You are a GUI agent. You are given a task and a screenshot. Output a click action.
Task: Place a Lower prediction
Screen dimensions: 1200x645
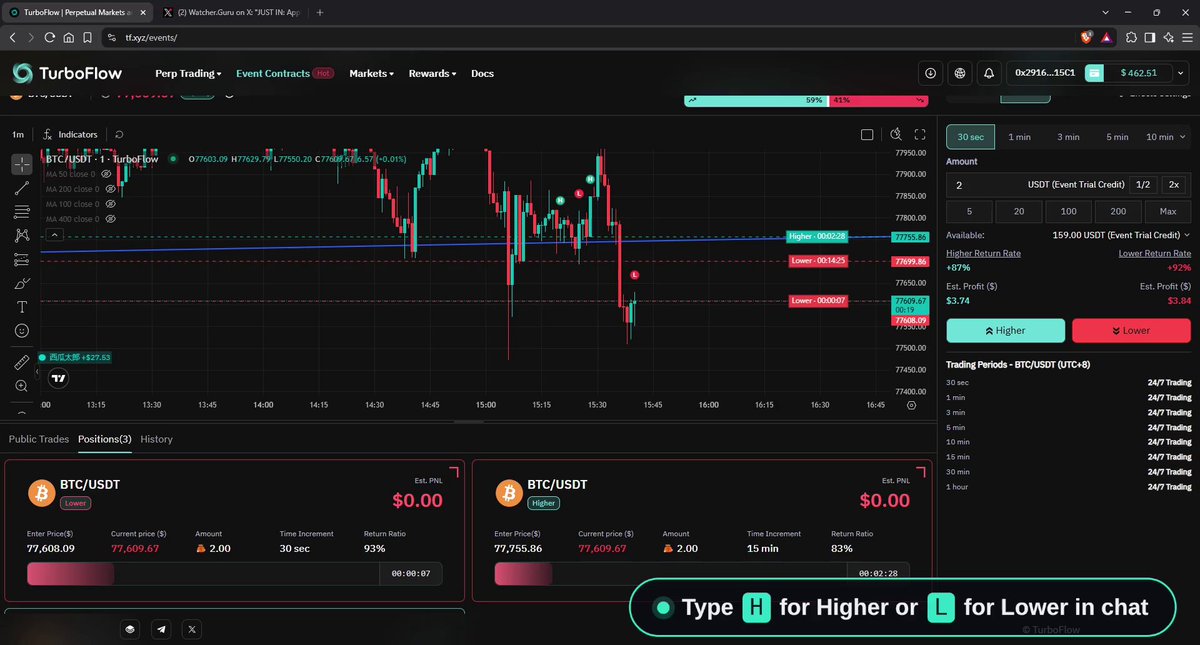pos(1131,331)
